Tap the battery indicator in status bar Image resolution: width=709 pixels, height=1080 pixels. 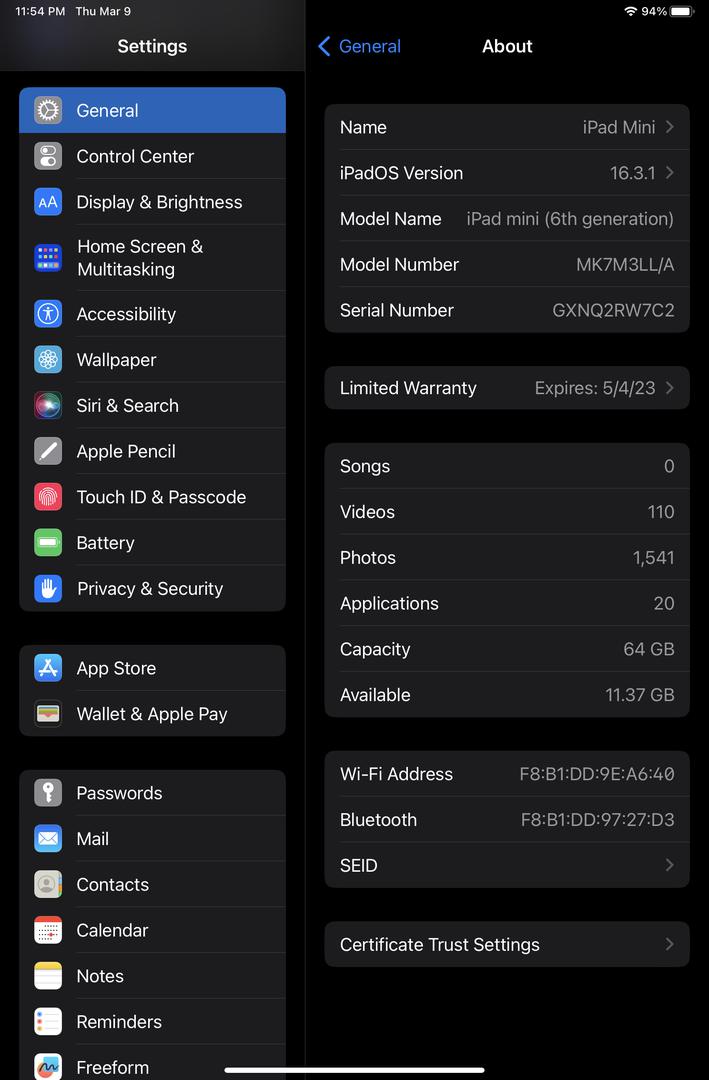(x=682, y=11)
